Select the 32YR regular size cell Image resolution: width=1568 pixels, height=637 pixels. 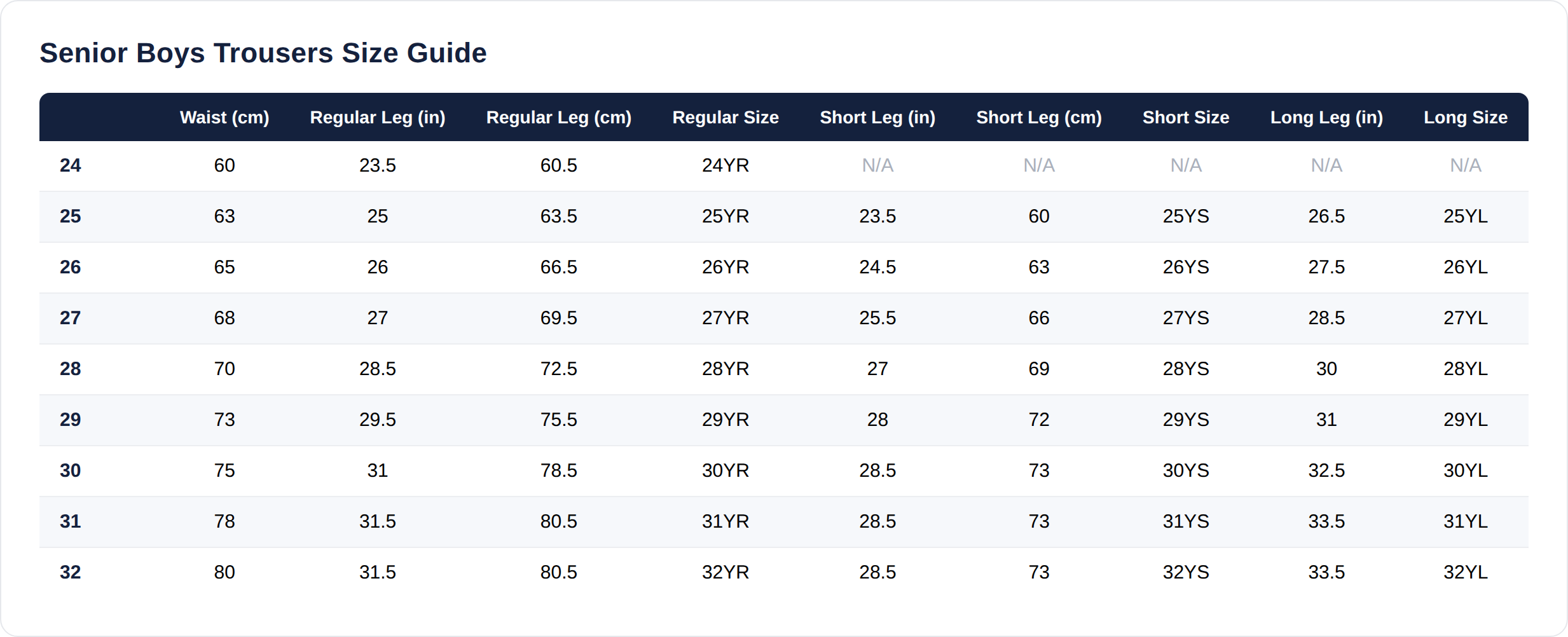click(x=726, y=572)
